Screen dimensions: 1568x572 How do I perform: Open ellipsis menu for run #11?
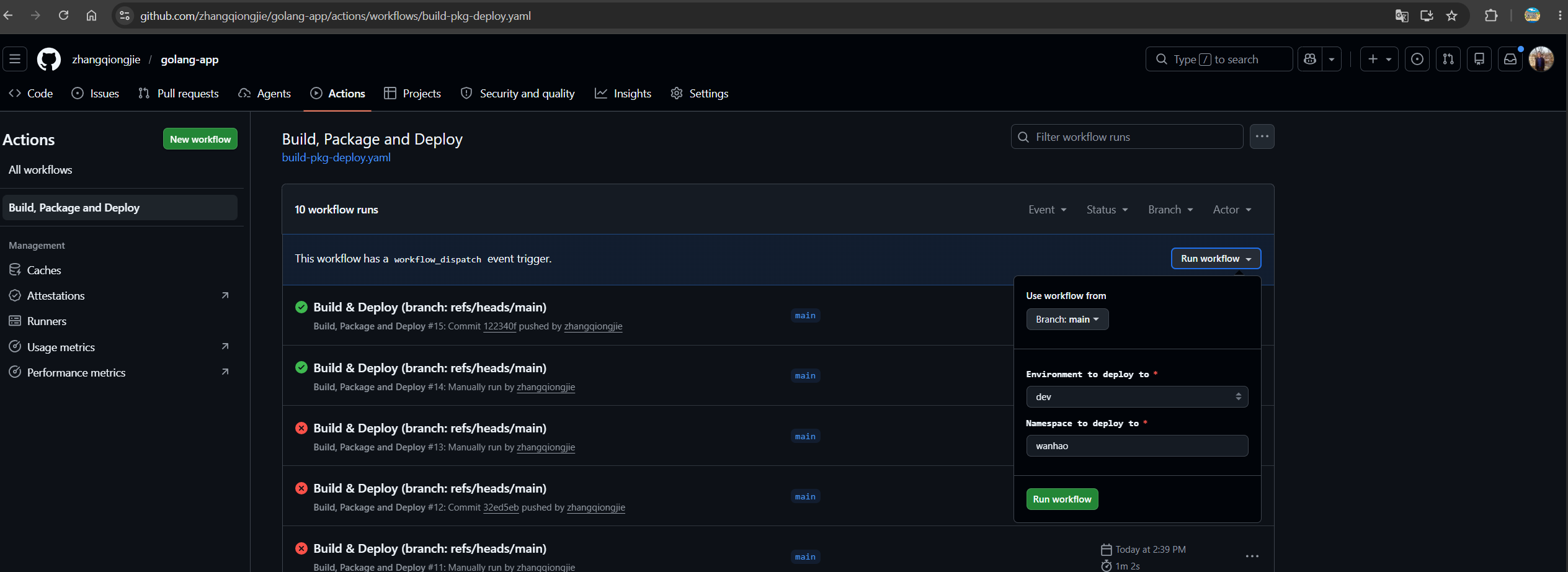point(1252,556)
